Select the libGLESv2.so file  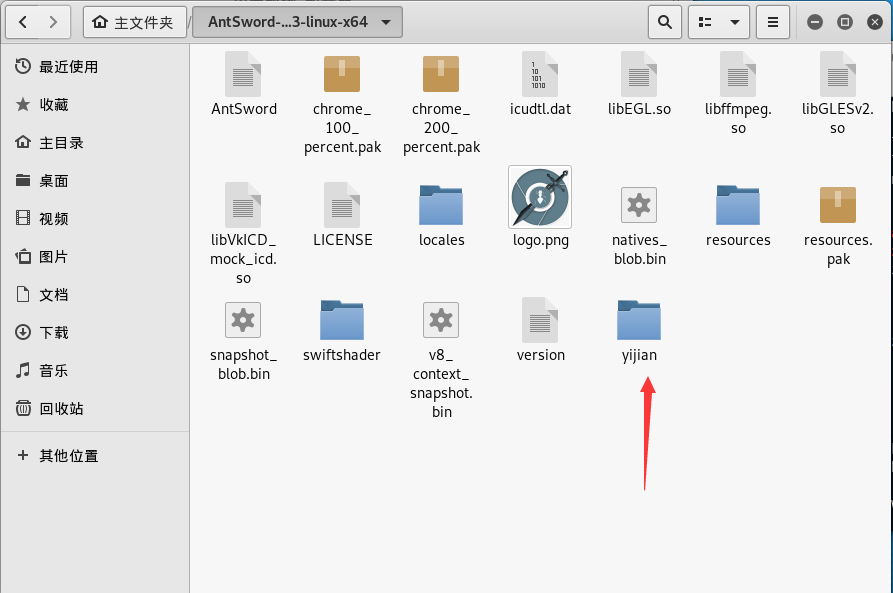pyautogui.click(x=837, y=94)
